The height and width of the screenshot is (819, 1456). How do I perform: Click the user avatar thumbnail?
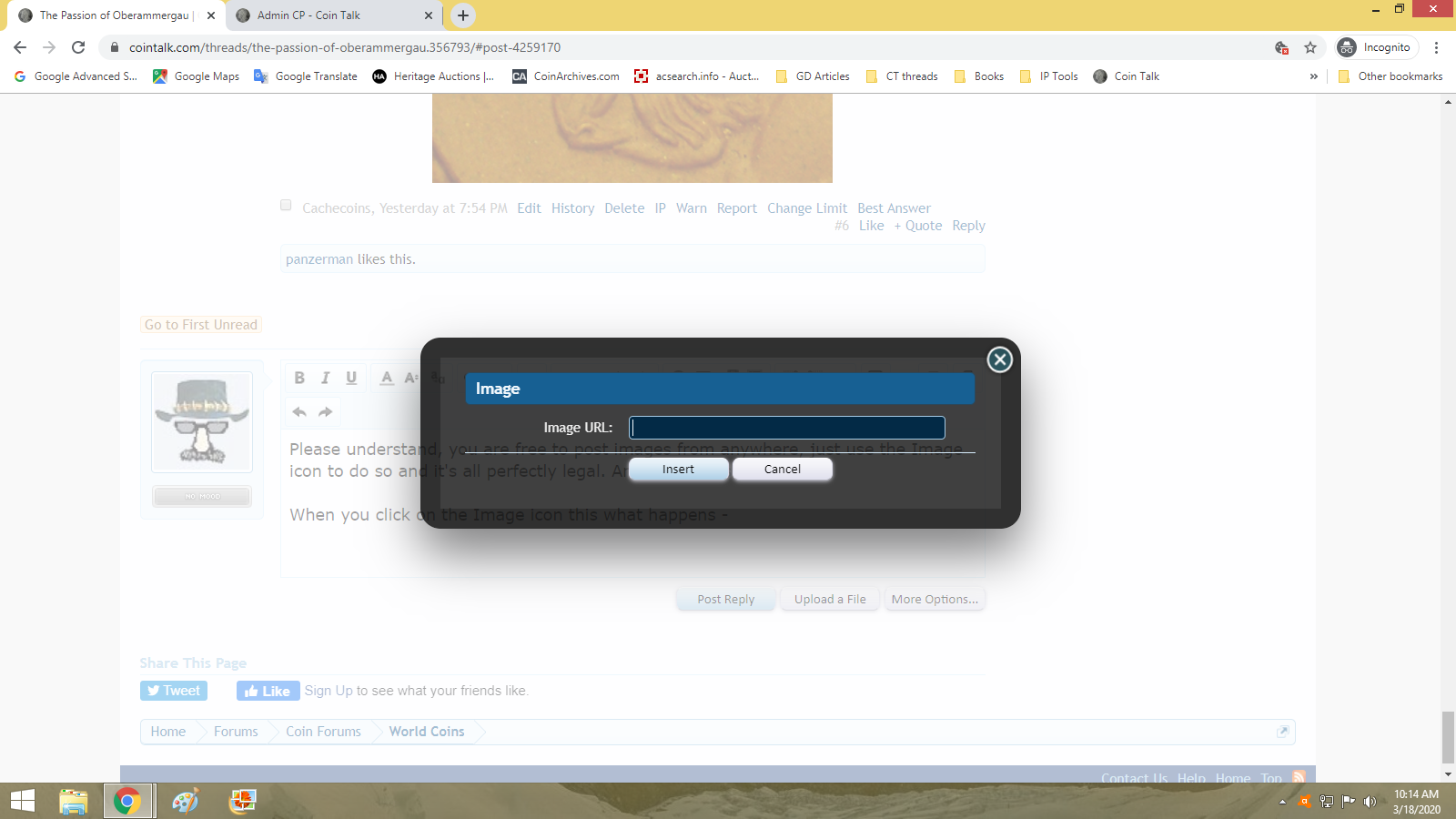click(202, 421)
